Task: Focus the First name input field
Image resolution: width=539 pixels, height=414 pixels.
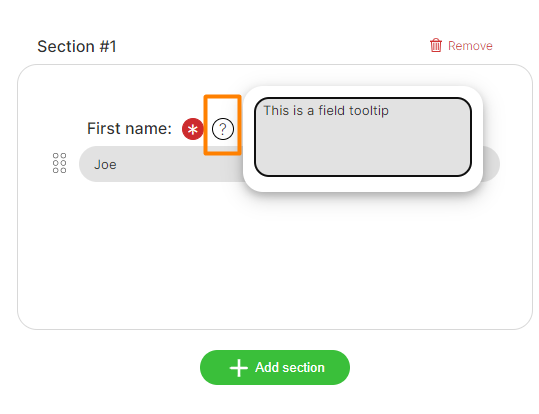Action: pos(161,164)
